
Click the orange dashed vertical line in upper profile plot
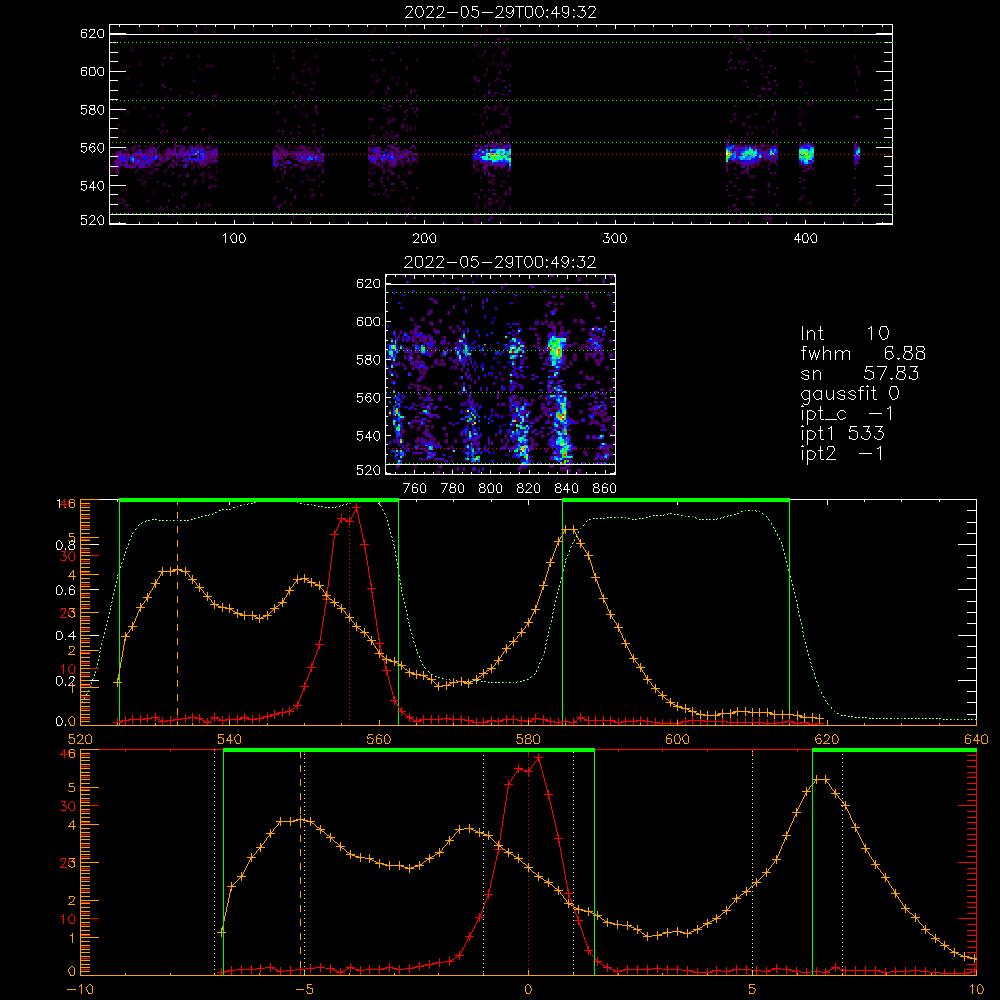click(177, 612)
